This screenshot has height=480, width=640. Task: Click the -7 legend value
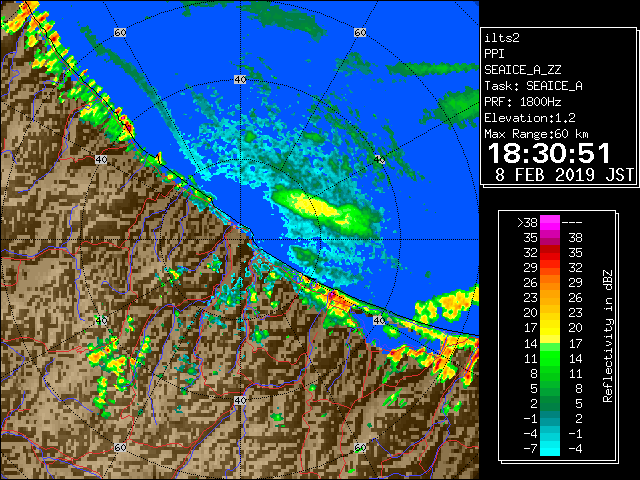(530, 449)
